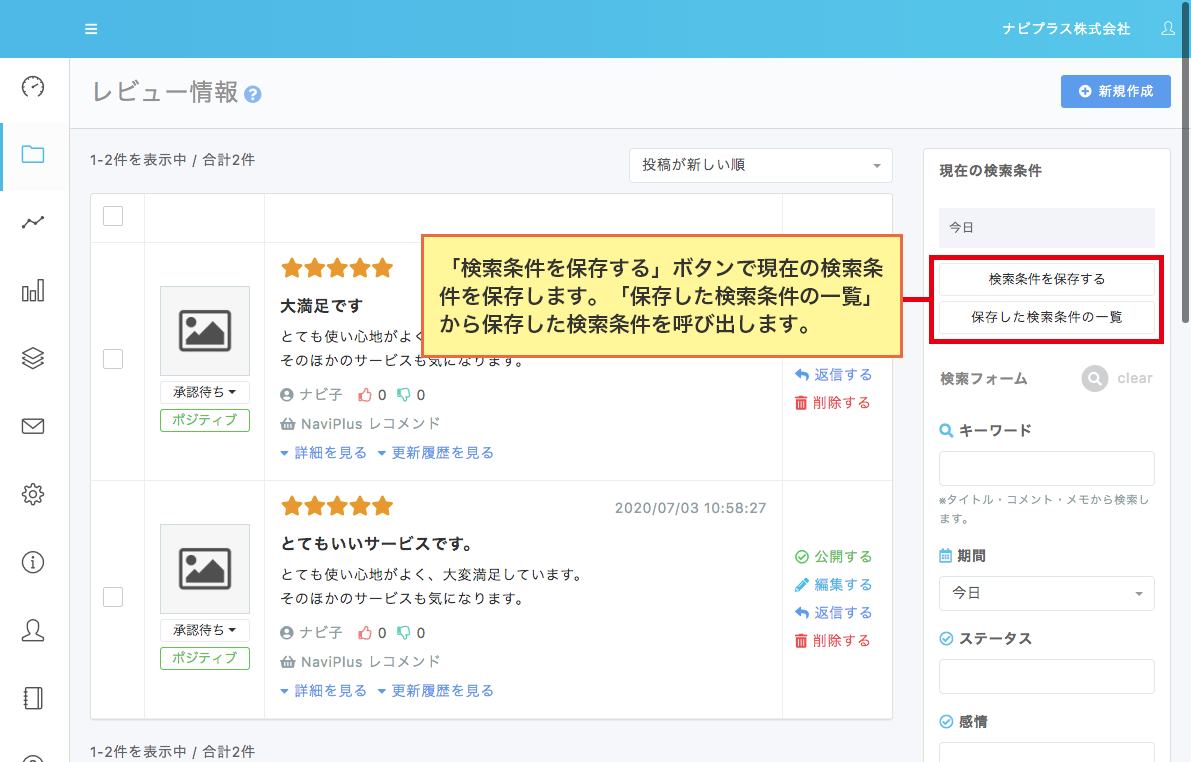The image size is (1191, 762).
Task: Click the five-star rating on 大満足です review
Action: click(337, 267)
